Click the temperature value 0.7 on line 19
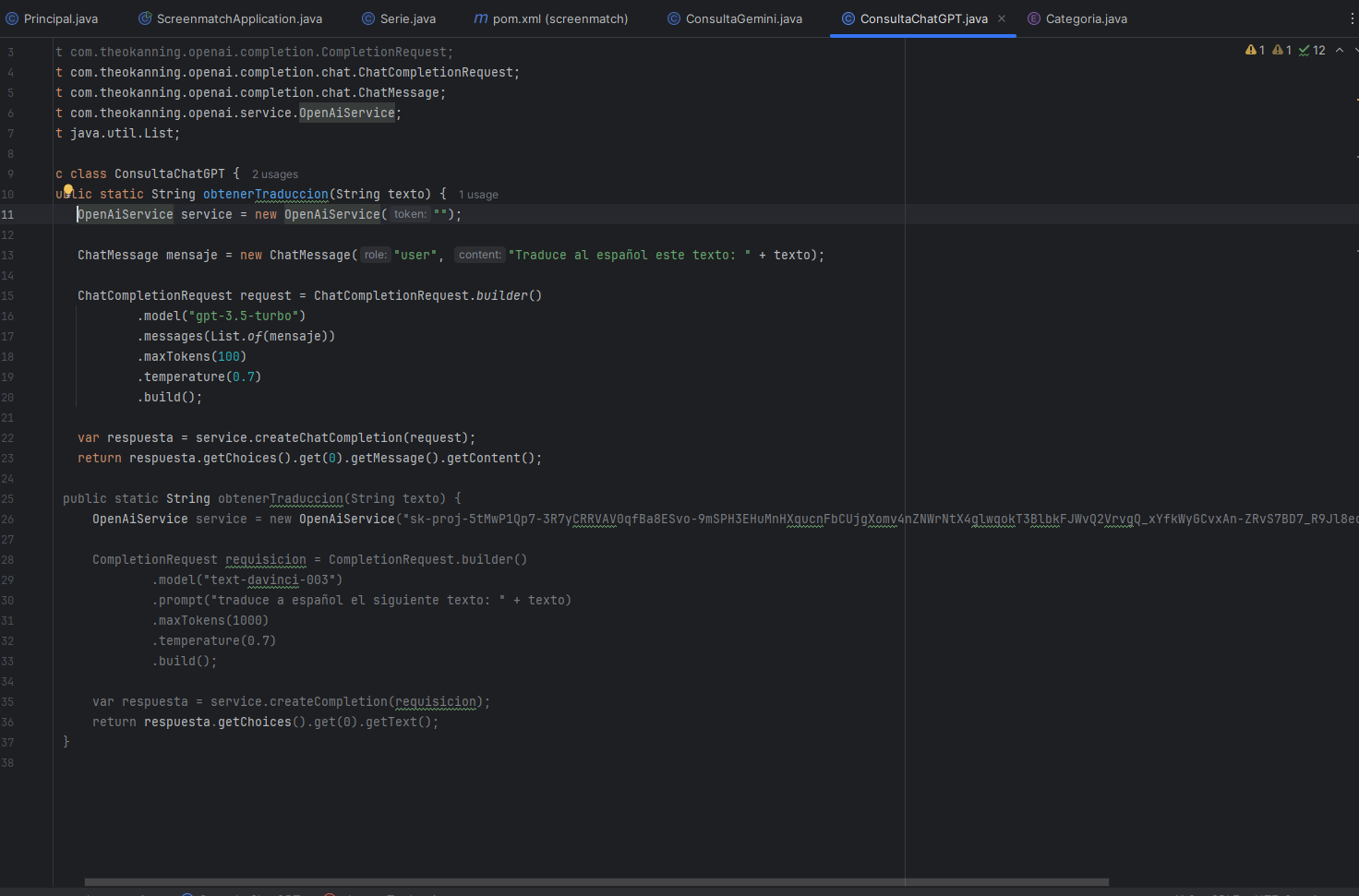Viewport: 1359px width, 896px height. tap(243, 376)
